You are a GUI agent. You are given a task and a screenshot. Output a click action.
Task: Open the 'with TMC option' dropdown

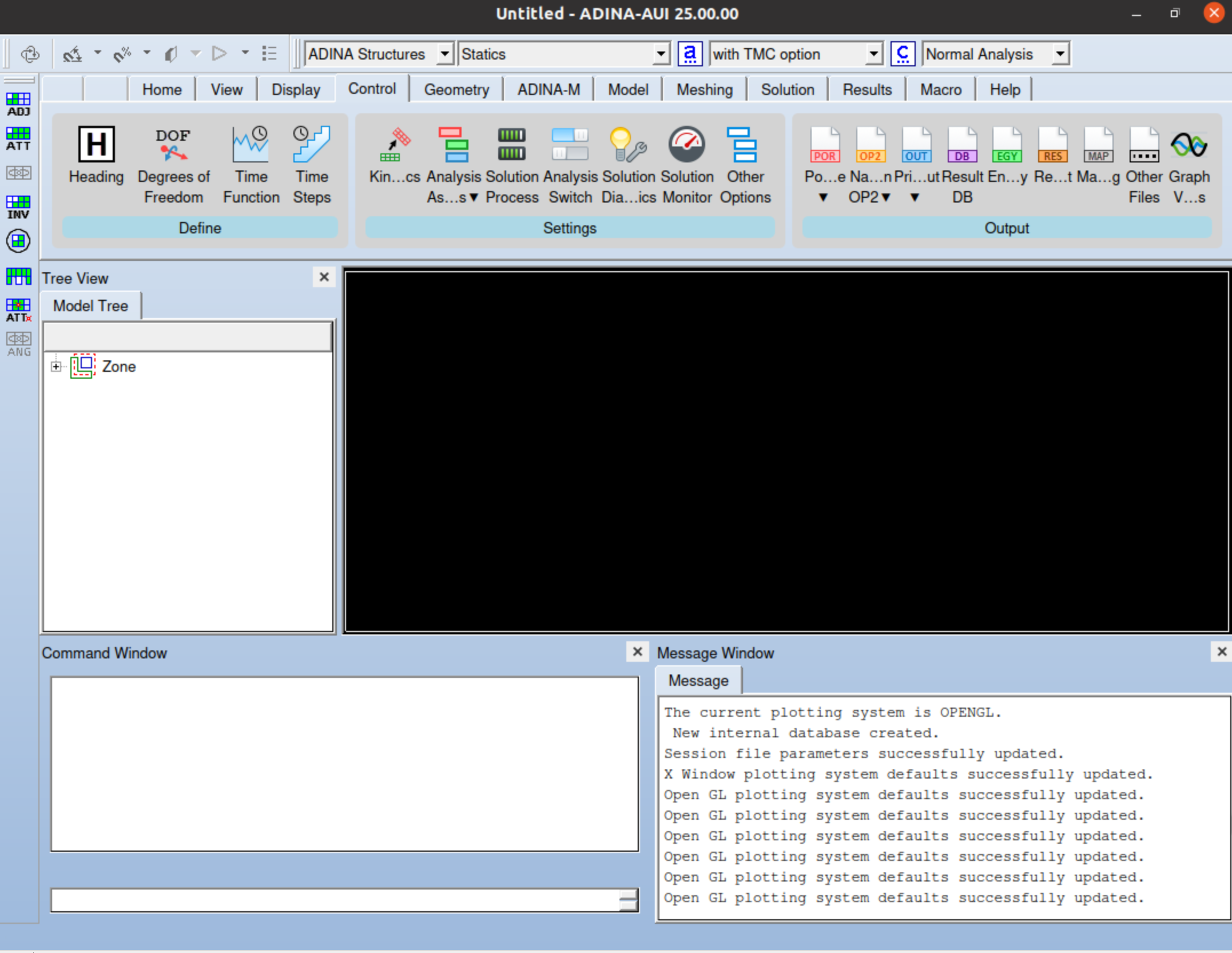[x=796, y=54]
